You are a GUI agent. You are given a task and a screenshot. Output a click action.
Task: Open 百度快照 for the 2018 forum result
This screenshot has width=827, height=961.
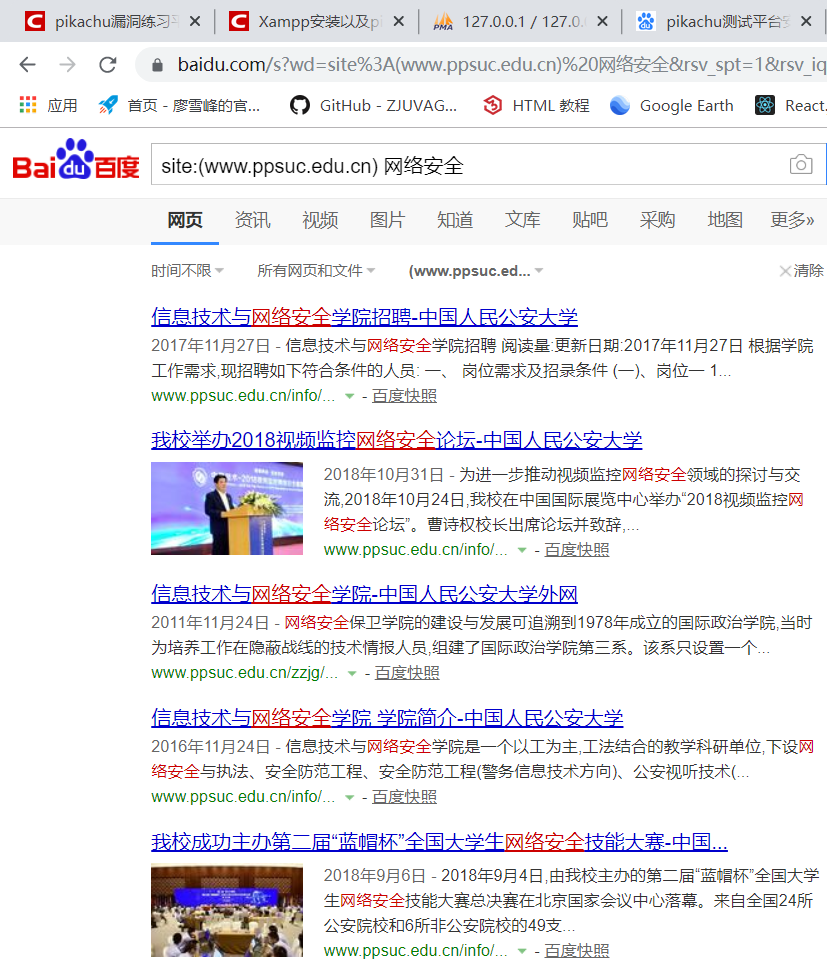(576, 550)
